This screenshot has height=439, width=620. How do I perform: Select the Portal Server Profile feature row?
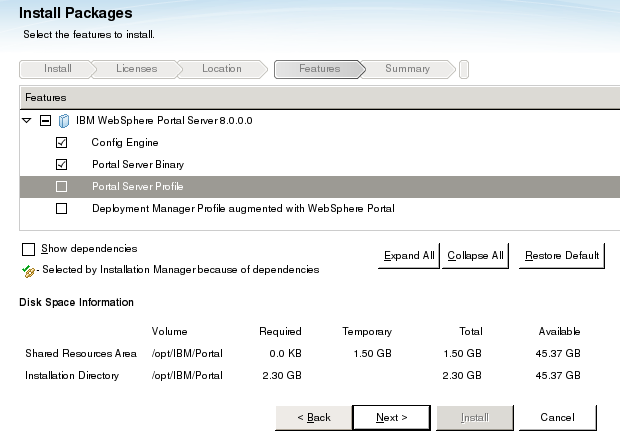(x=319, y=186)
